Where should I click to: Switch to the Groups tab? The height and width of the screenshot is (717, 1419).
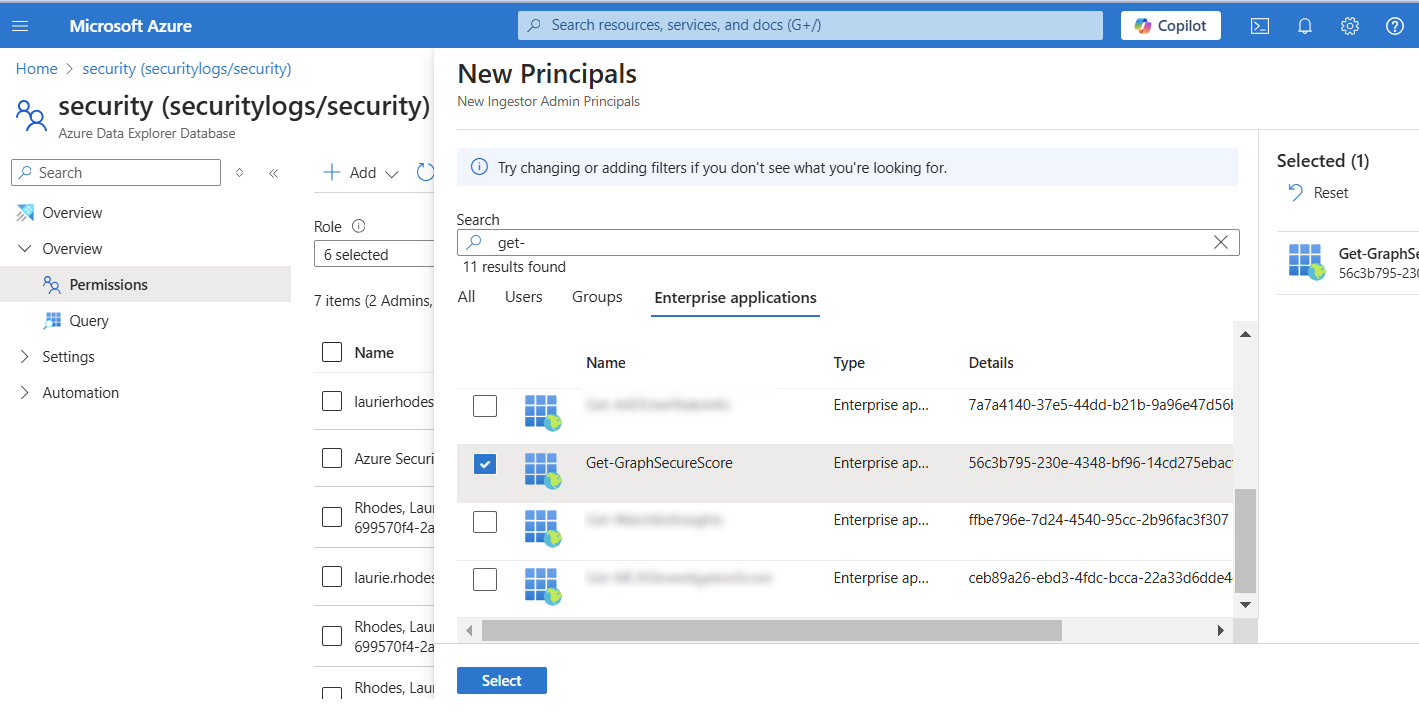597,297
